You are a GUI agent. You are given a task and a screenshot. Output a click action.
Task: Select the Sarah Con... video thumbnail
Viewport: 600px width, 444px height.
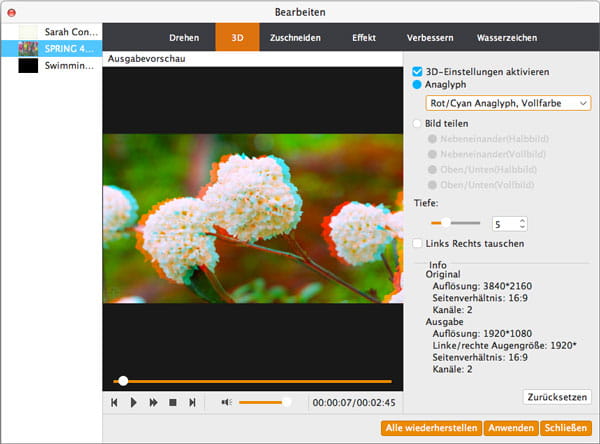(28, 32)
